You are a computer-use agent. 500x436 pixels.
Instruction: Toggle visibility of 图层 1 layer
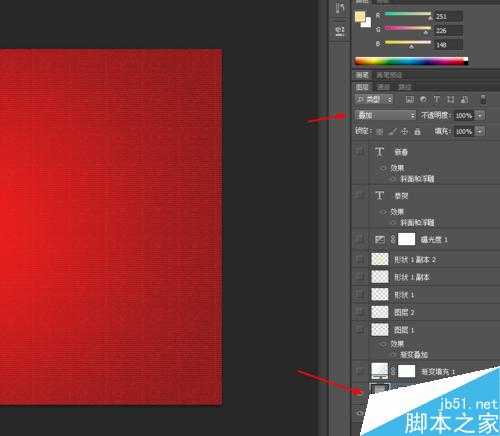pos(360,330)
